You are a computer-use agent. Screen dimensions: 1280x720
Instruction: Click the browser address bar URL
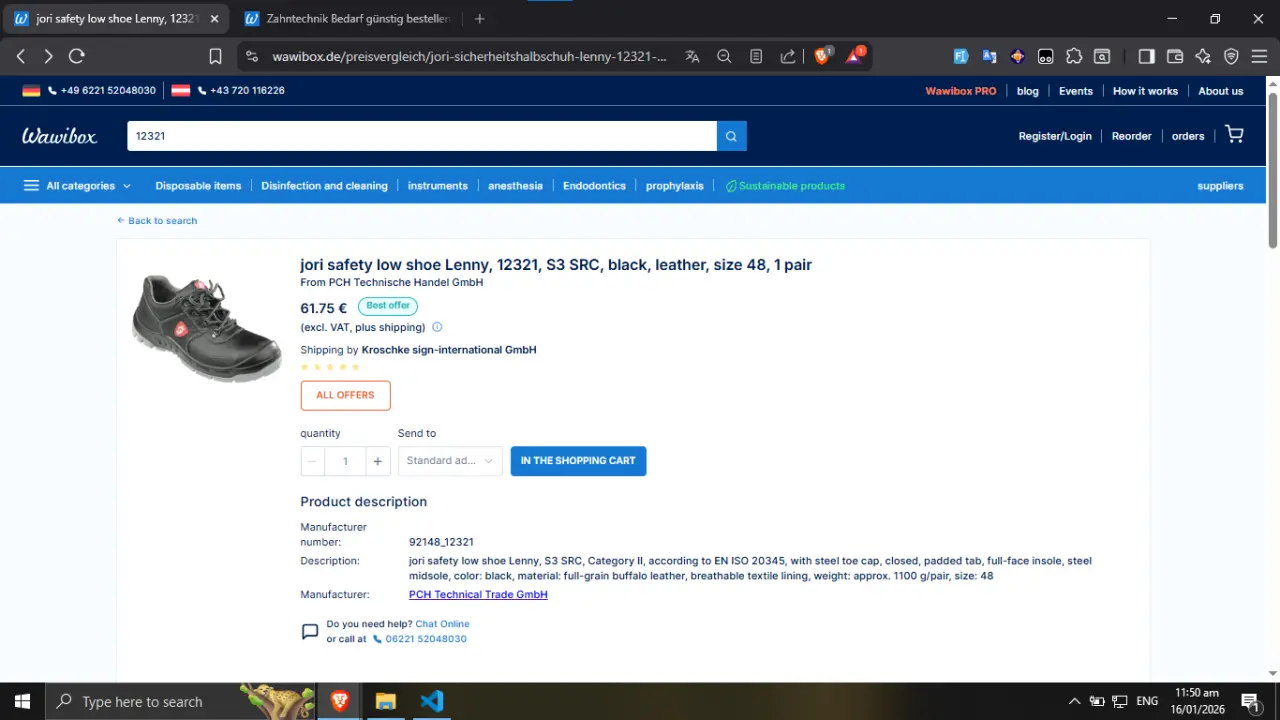coord(469,57)
